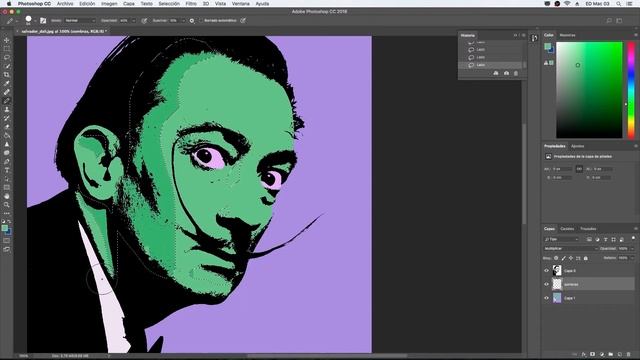This screenshot has height=360, width=640.
Task: Pick a color in the green color field
Action: pos(589,90)
